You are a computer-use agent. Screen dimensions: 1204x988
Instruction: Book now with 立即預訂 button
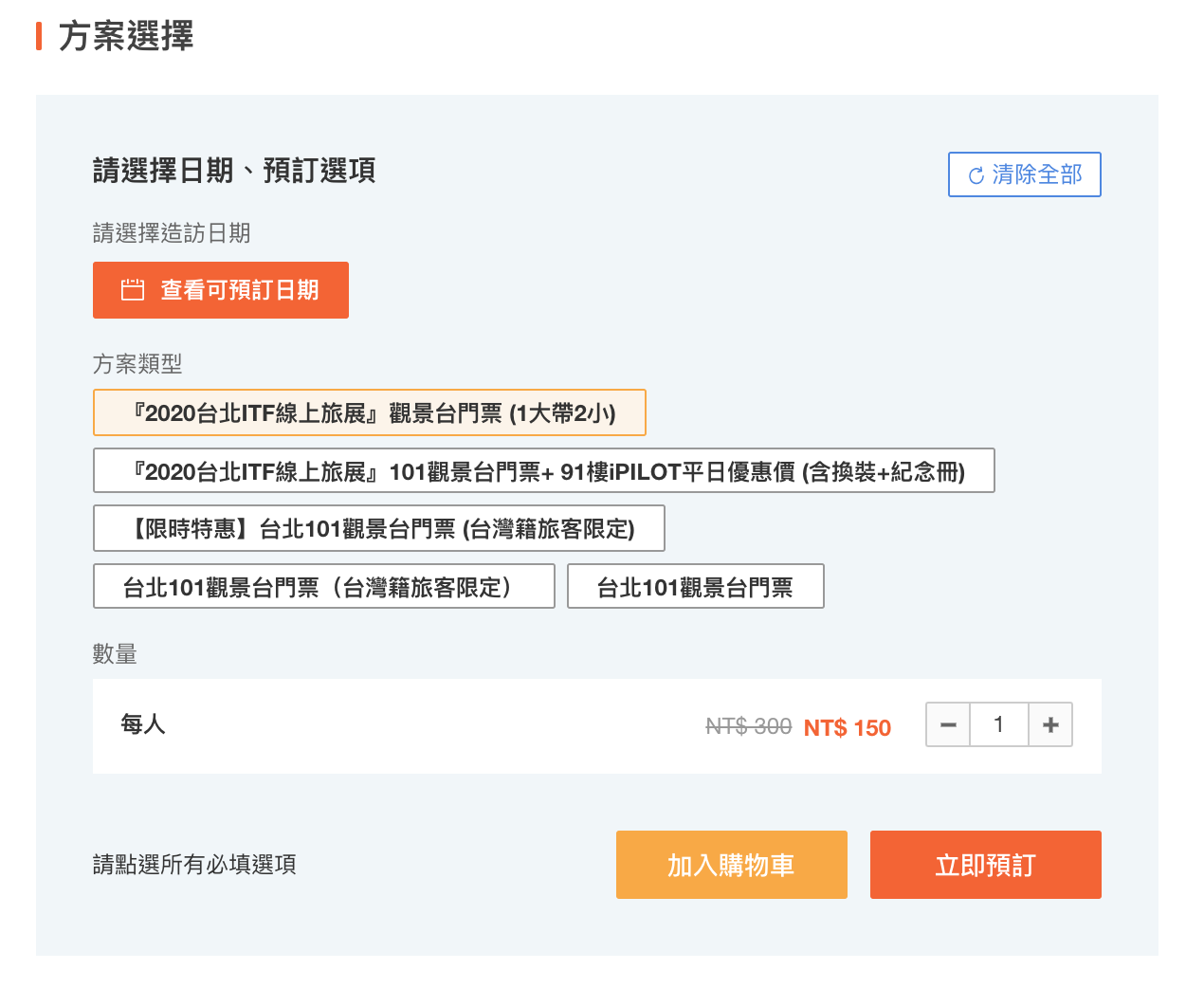pos(986,865)
